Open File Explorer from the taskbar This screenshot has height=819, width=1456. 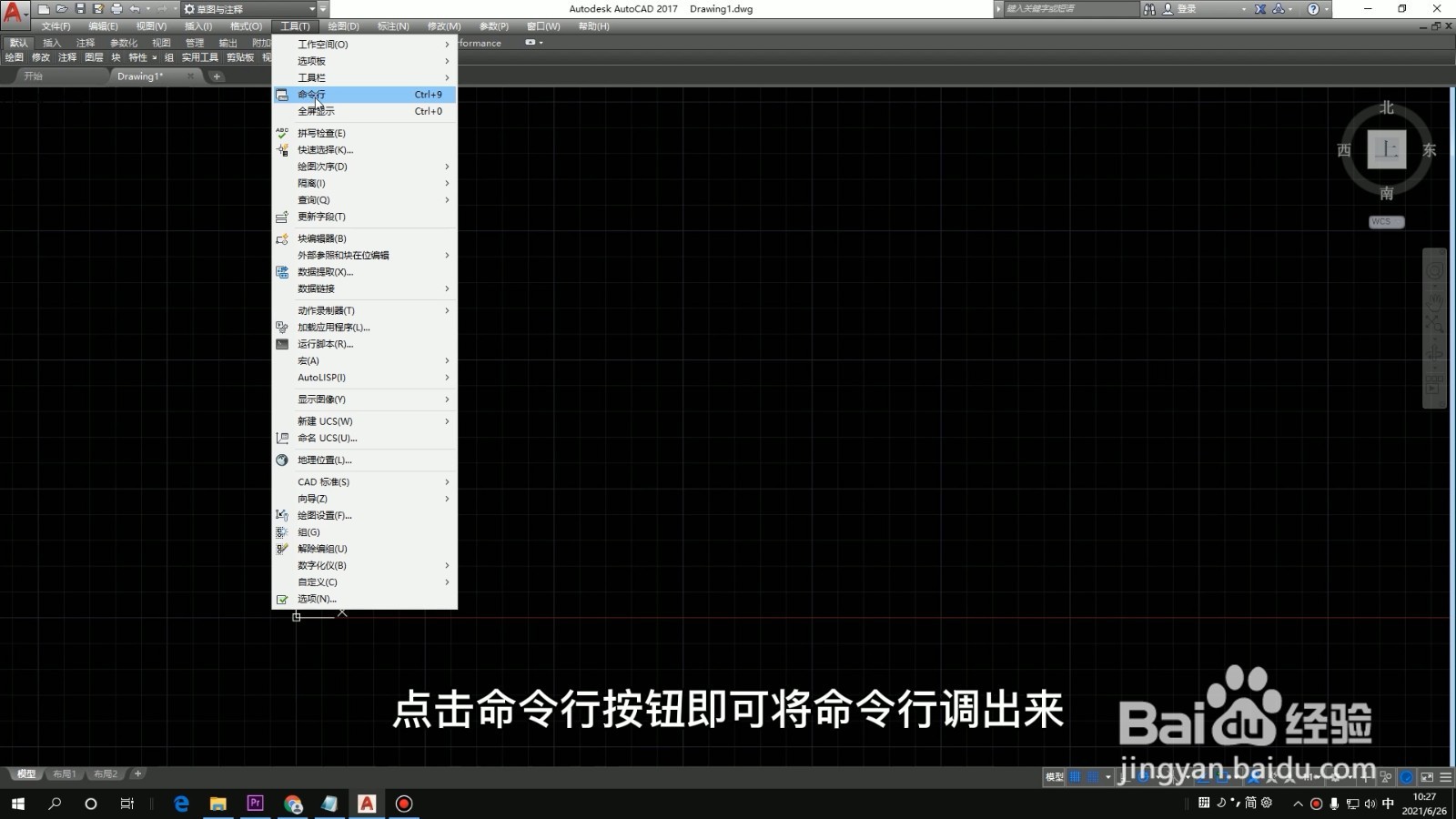(218, 804)
